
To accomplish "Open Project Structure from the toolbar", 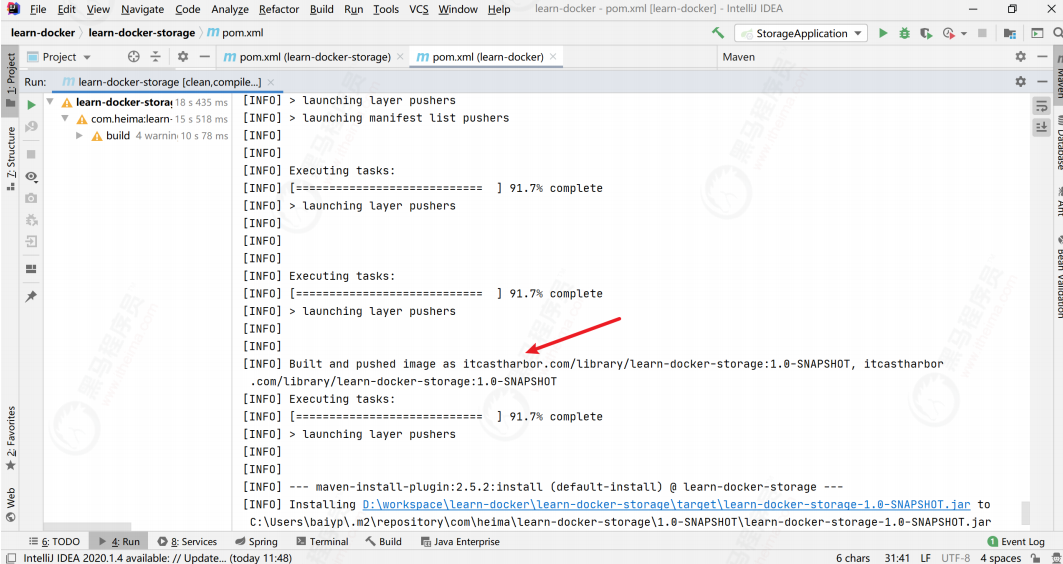I will point(1009,33).
